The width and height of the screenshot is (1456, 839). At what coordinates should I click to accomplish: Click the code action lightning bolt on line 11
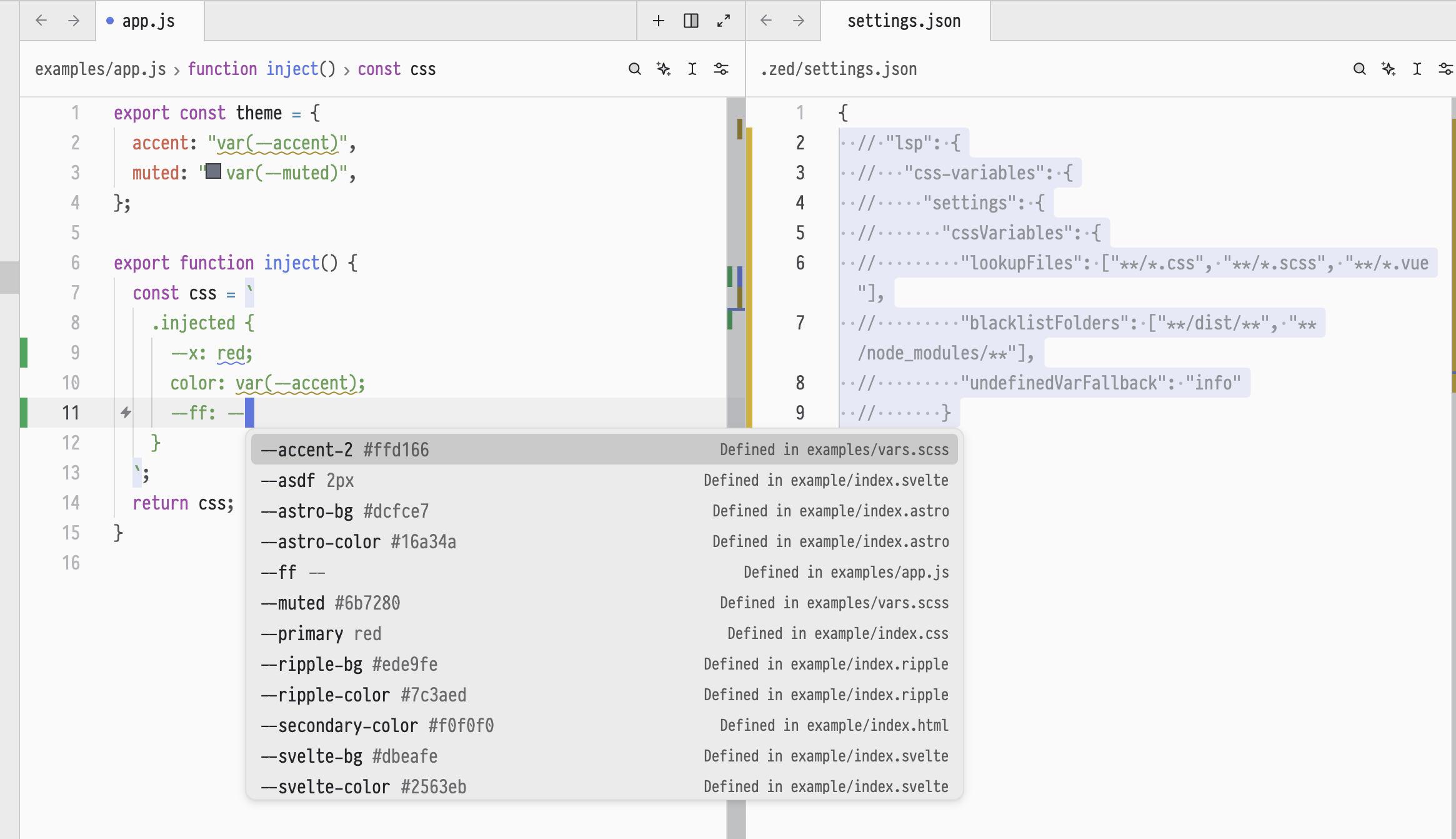pos(126,412)
